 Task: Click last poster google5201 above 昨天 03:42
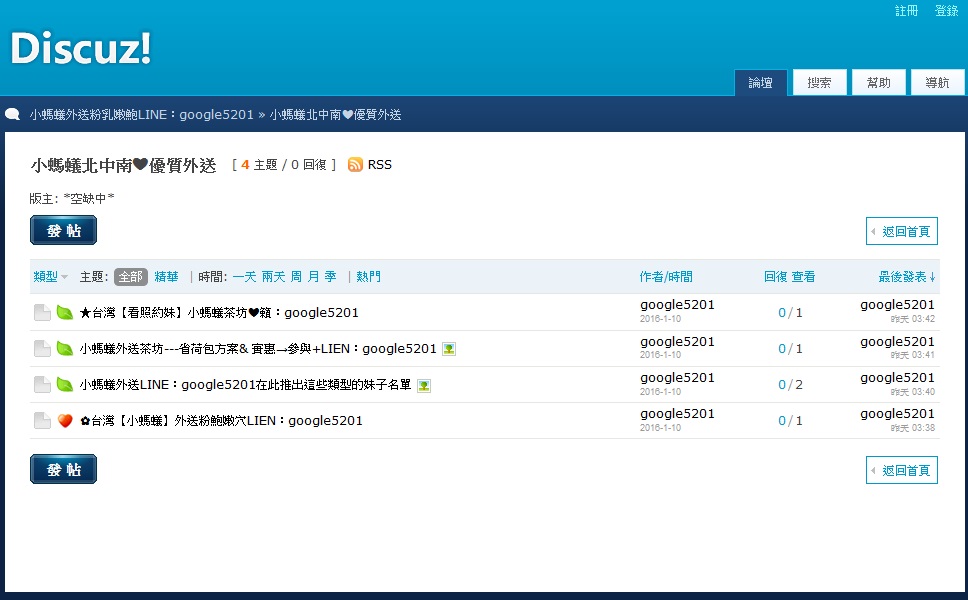pyautogui.click(x=898, y=305)
